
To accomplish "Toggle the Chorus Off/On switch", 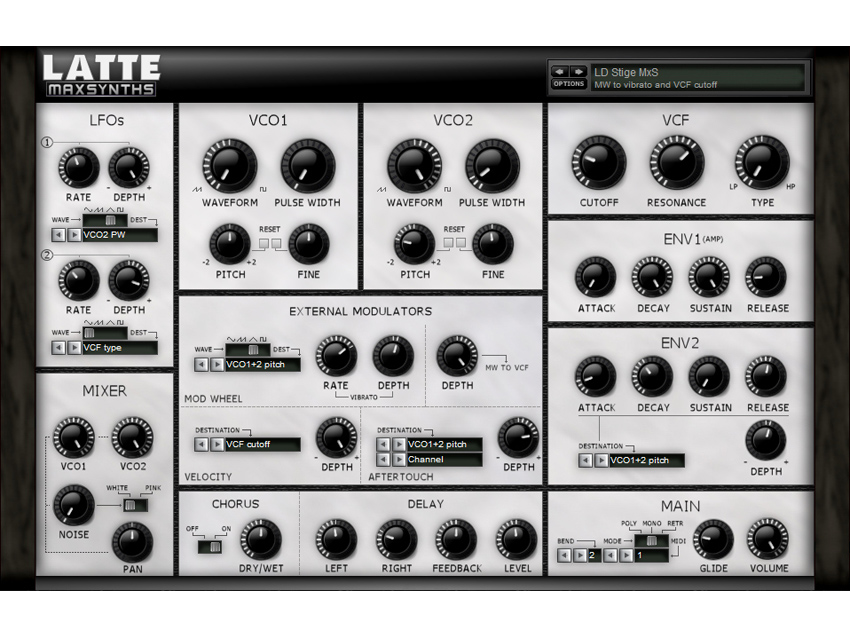I will pyautogui.click(x=210, y=546).
